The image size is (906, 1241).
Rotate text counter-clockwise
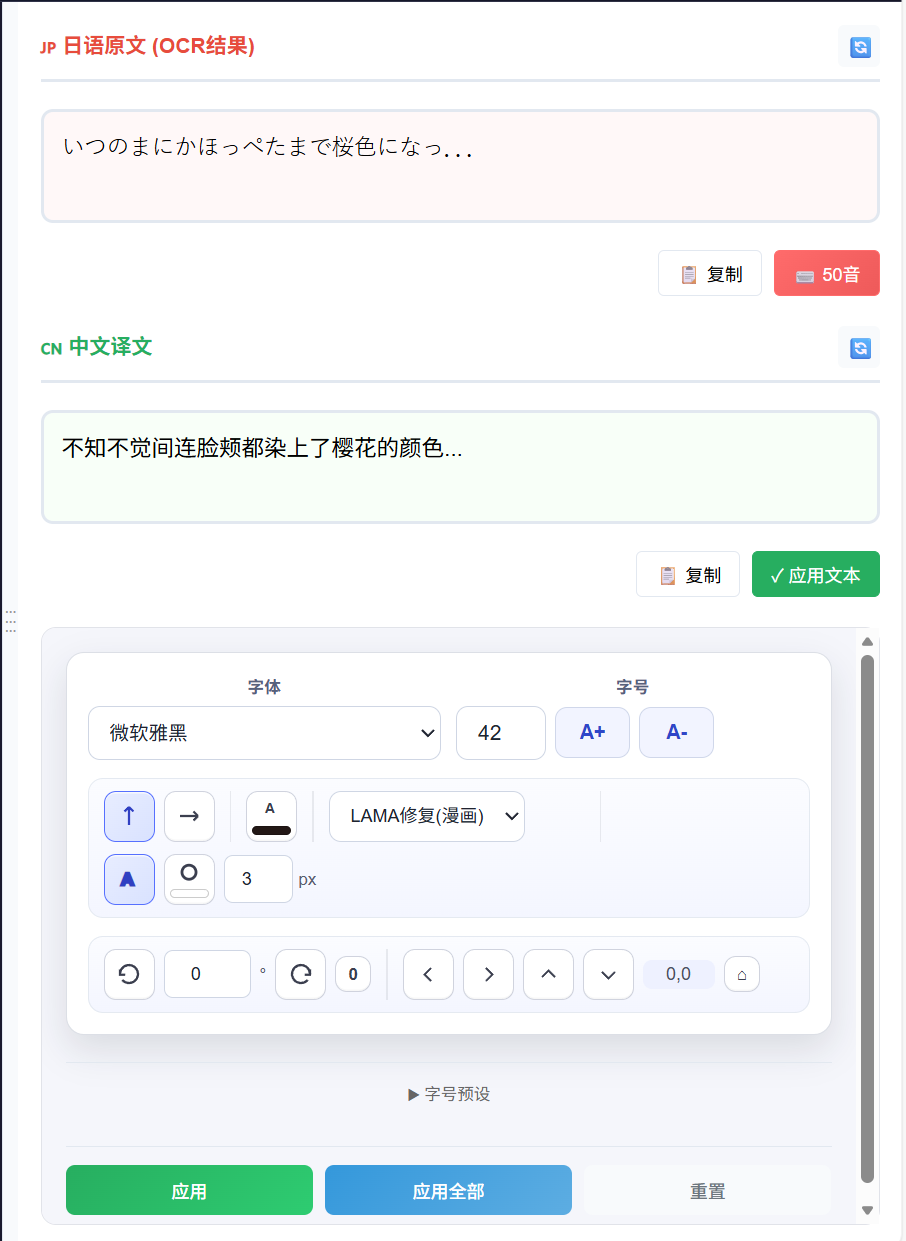pos(129,974)
